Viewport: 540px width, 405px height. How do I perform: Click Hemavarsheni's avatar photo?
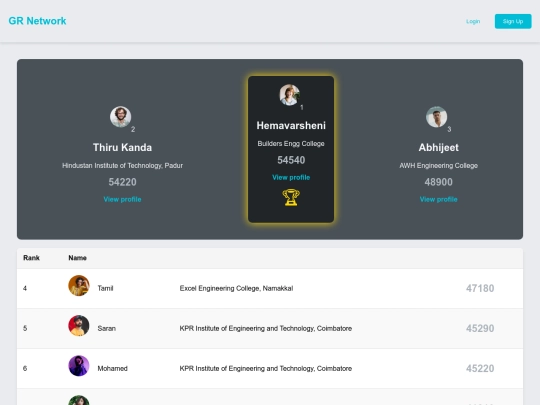coord(290,95)
